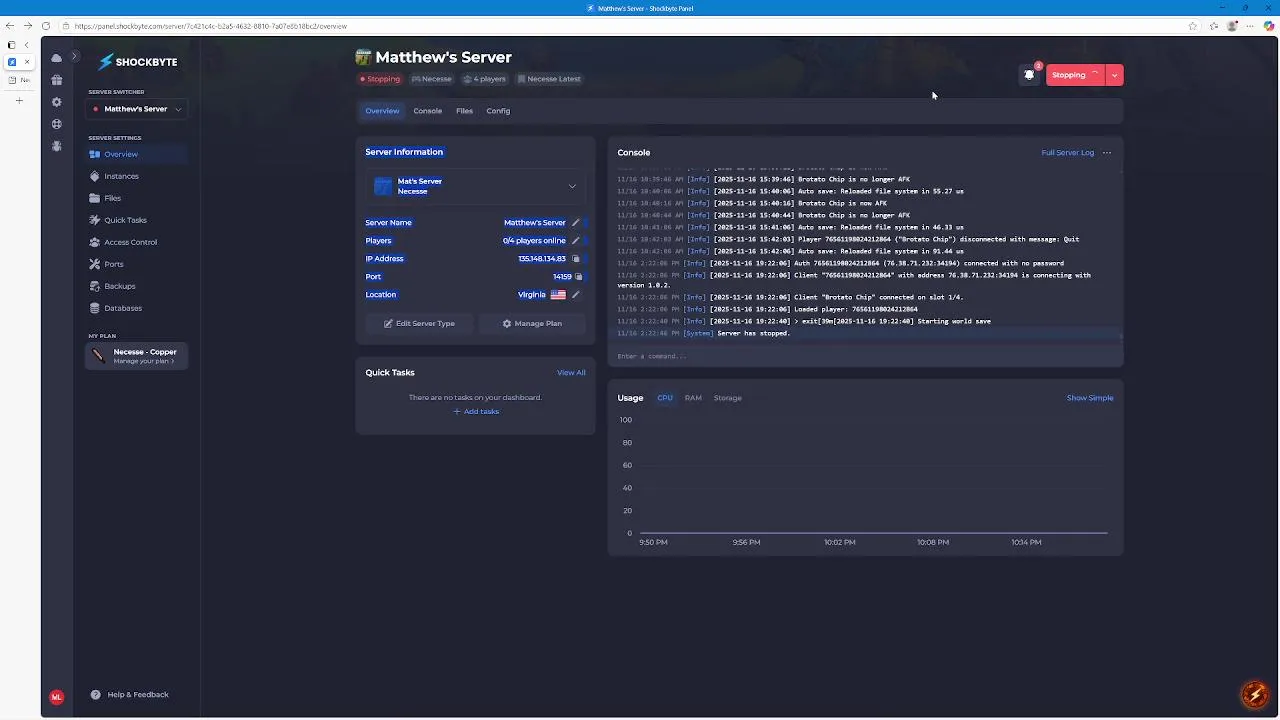Edit the Server Name pencil icon

point(575,223)
